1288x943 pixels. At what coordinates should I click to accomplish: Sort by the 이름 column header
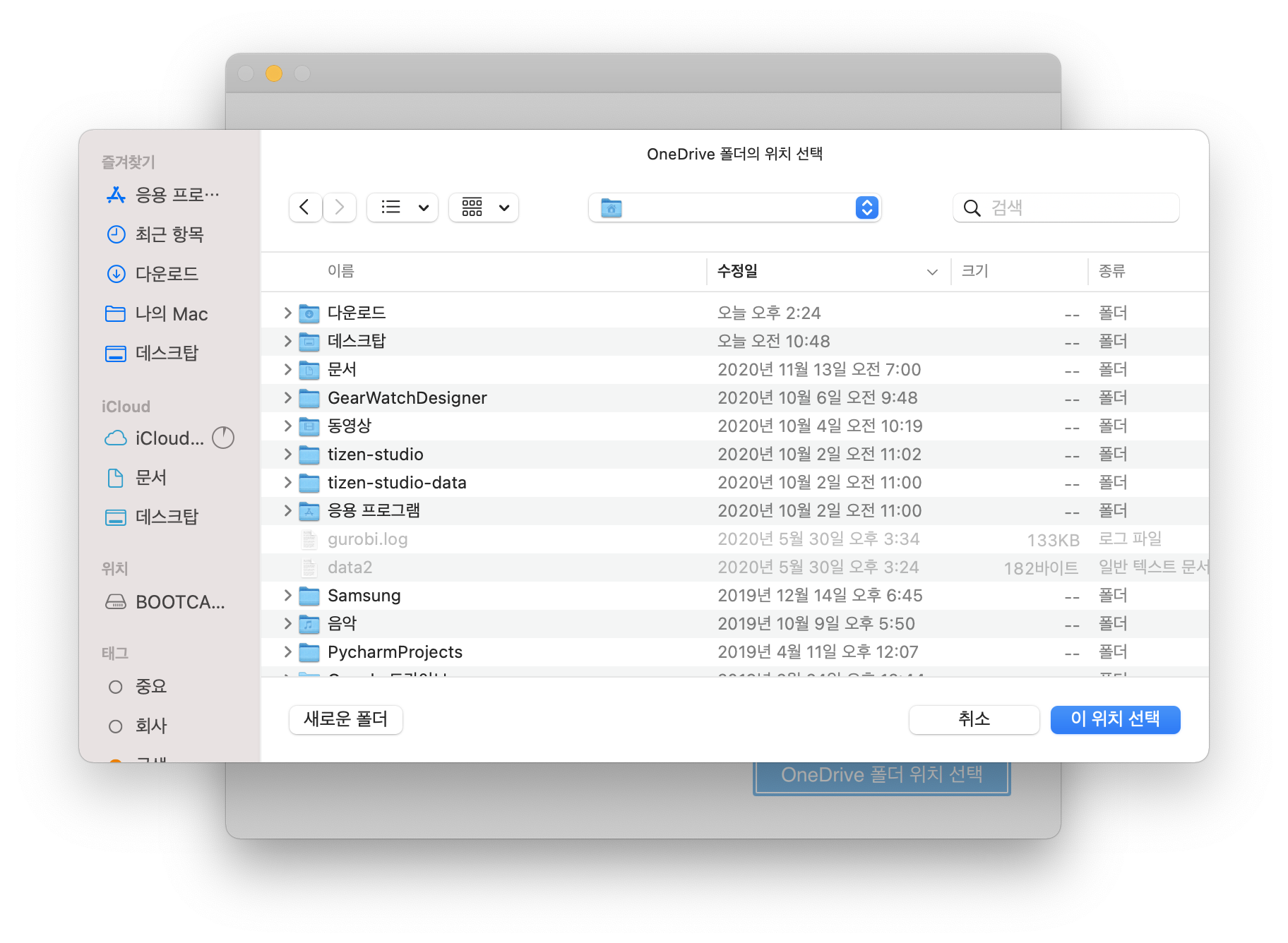coord(341,271)
